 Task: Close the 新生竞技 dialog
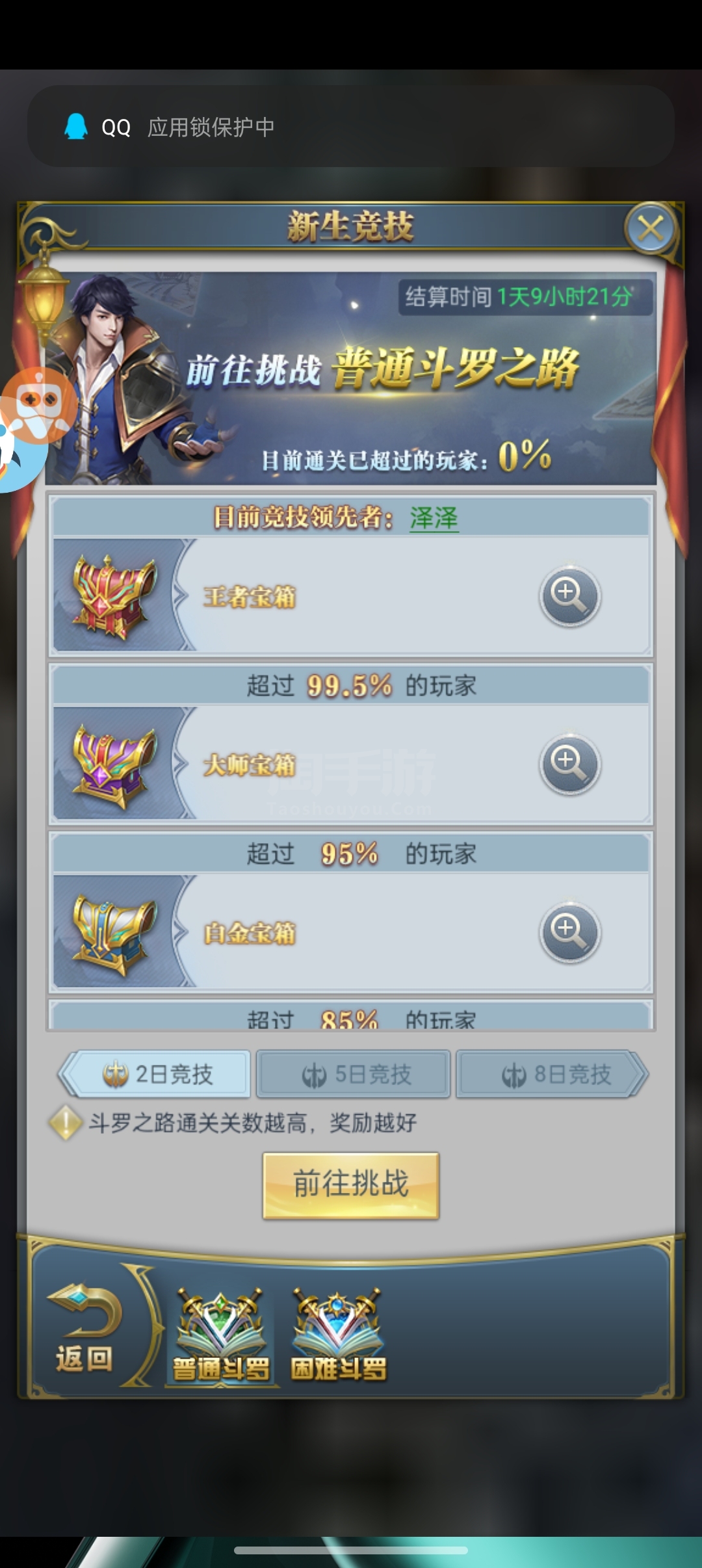[650, 228]
